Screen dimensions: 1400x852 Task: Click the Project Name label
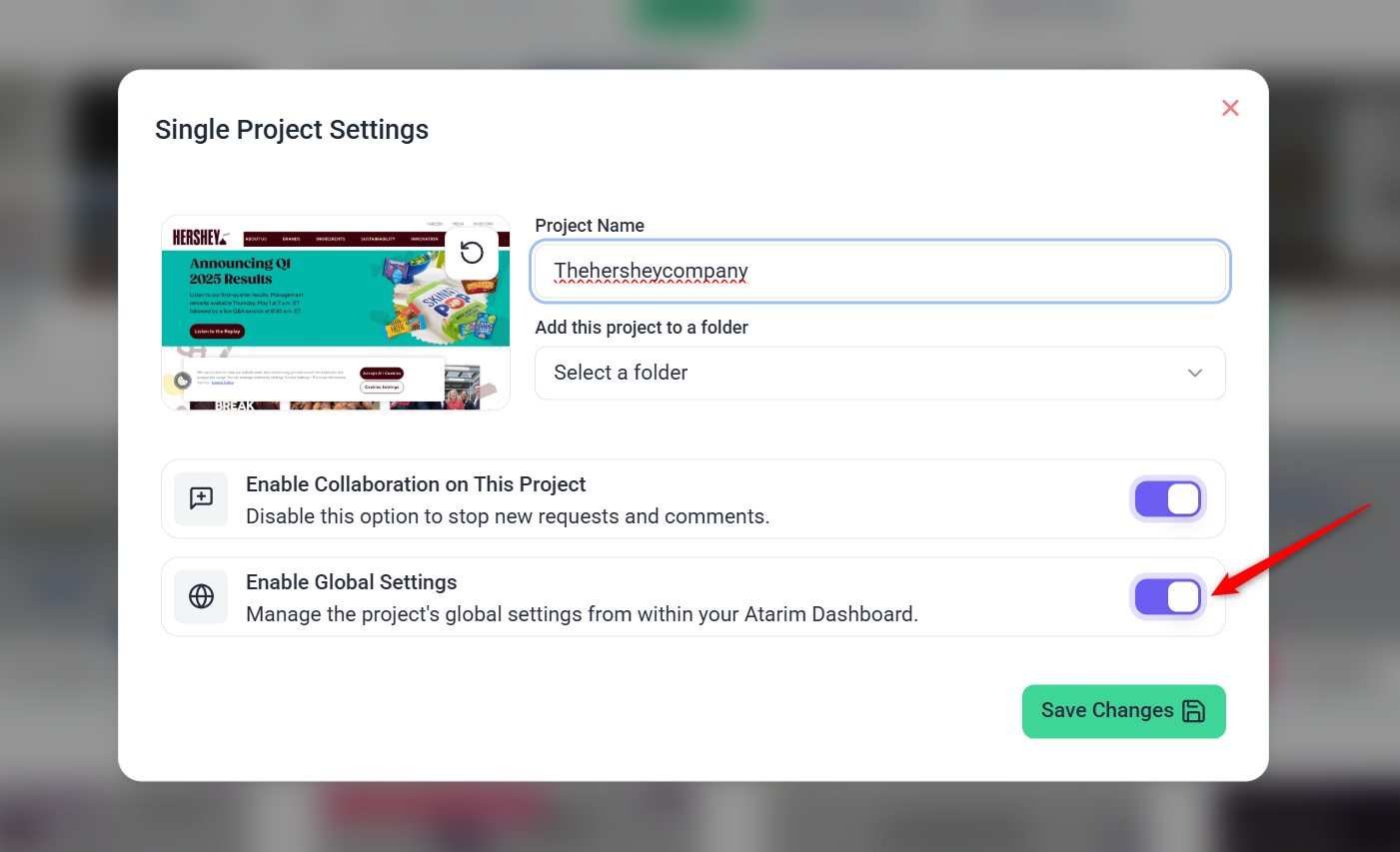[x=590, y=226]
